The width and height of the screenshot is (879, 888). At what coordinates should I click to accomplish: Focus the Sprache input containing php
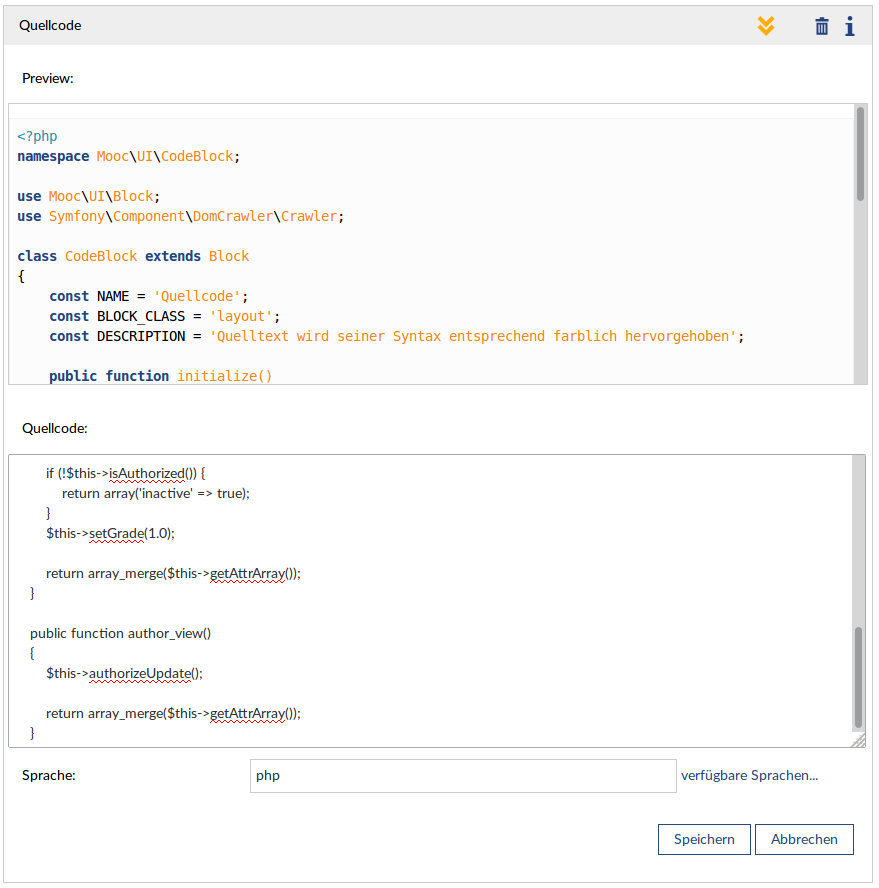tap(463, 776)
